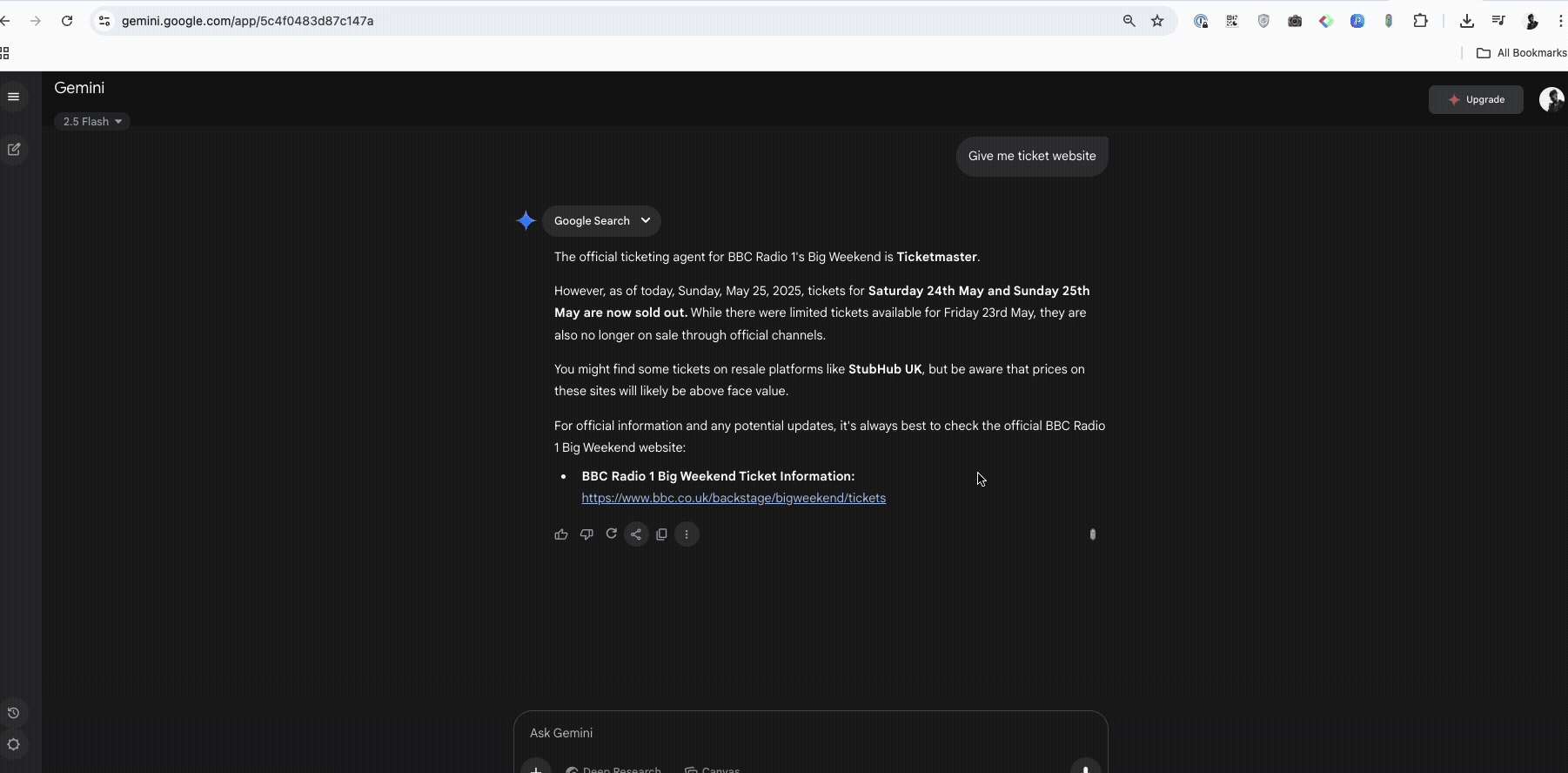Image resolution: width=1568 pixels, height=773 pixels.
Task: Click the Gemini sparkle logo next to response
Action: tap(526, 221)
